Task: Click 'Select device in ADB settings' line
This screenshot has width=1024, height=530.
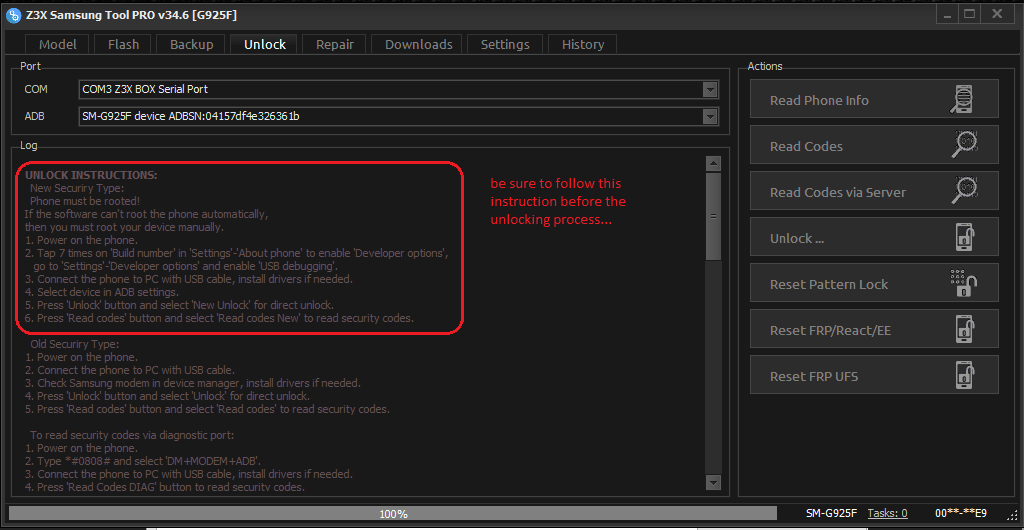Action: [x=102, y=292]
